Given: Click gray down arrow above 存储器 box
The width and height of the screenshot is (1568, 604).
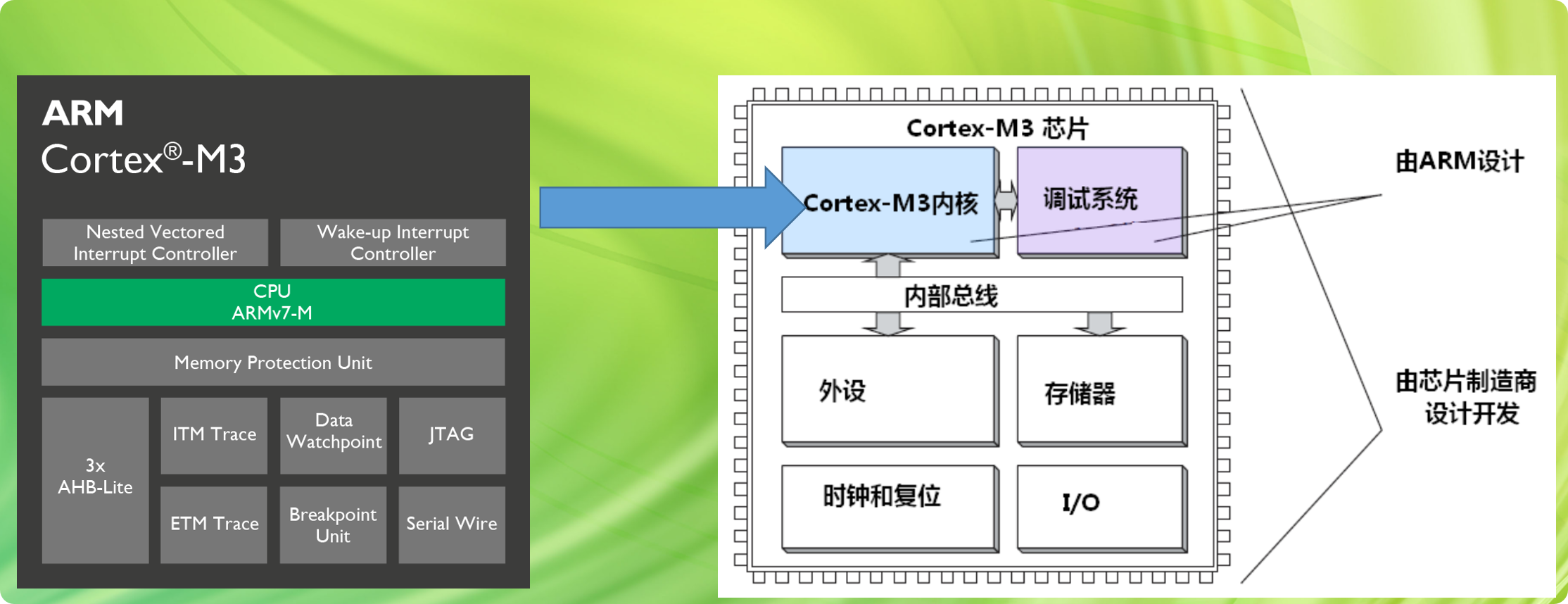Looking at the screenshot, I should click(x=1100, y=324).
